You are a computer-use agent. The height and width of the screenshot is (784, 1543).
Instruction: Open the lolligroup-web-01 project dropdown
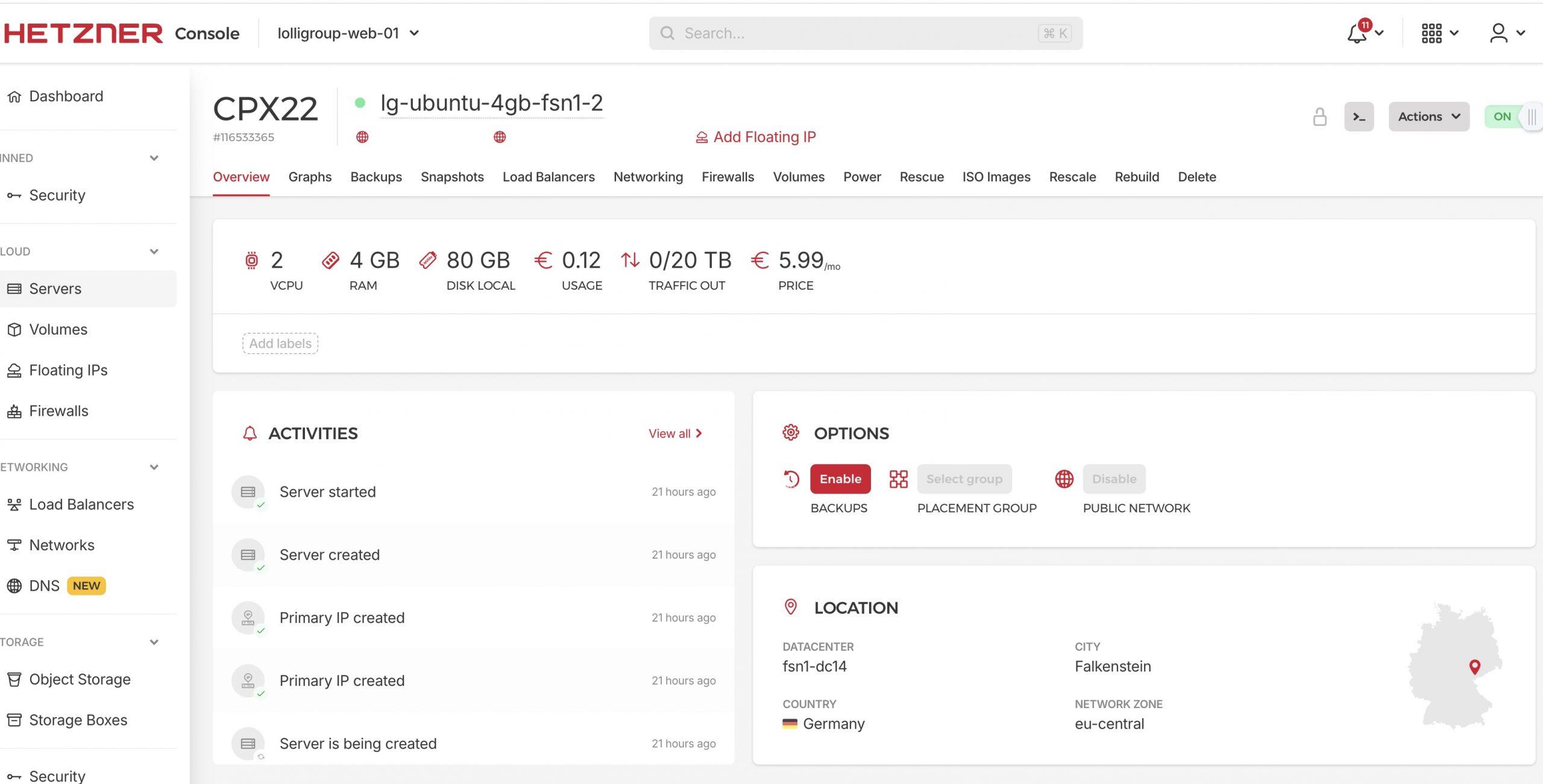point(348,33)
